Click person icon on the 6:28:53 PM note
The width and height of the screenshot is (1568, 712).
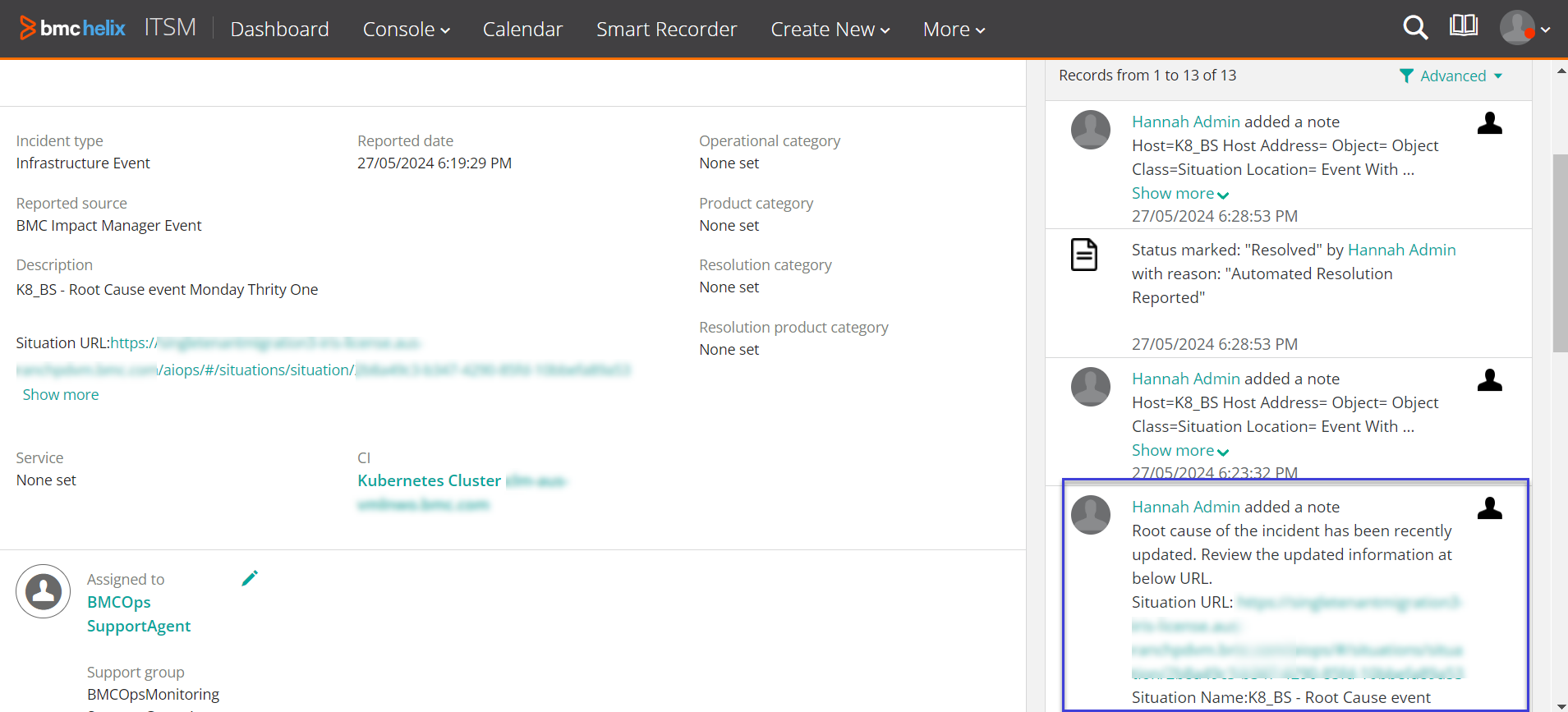1490,123
